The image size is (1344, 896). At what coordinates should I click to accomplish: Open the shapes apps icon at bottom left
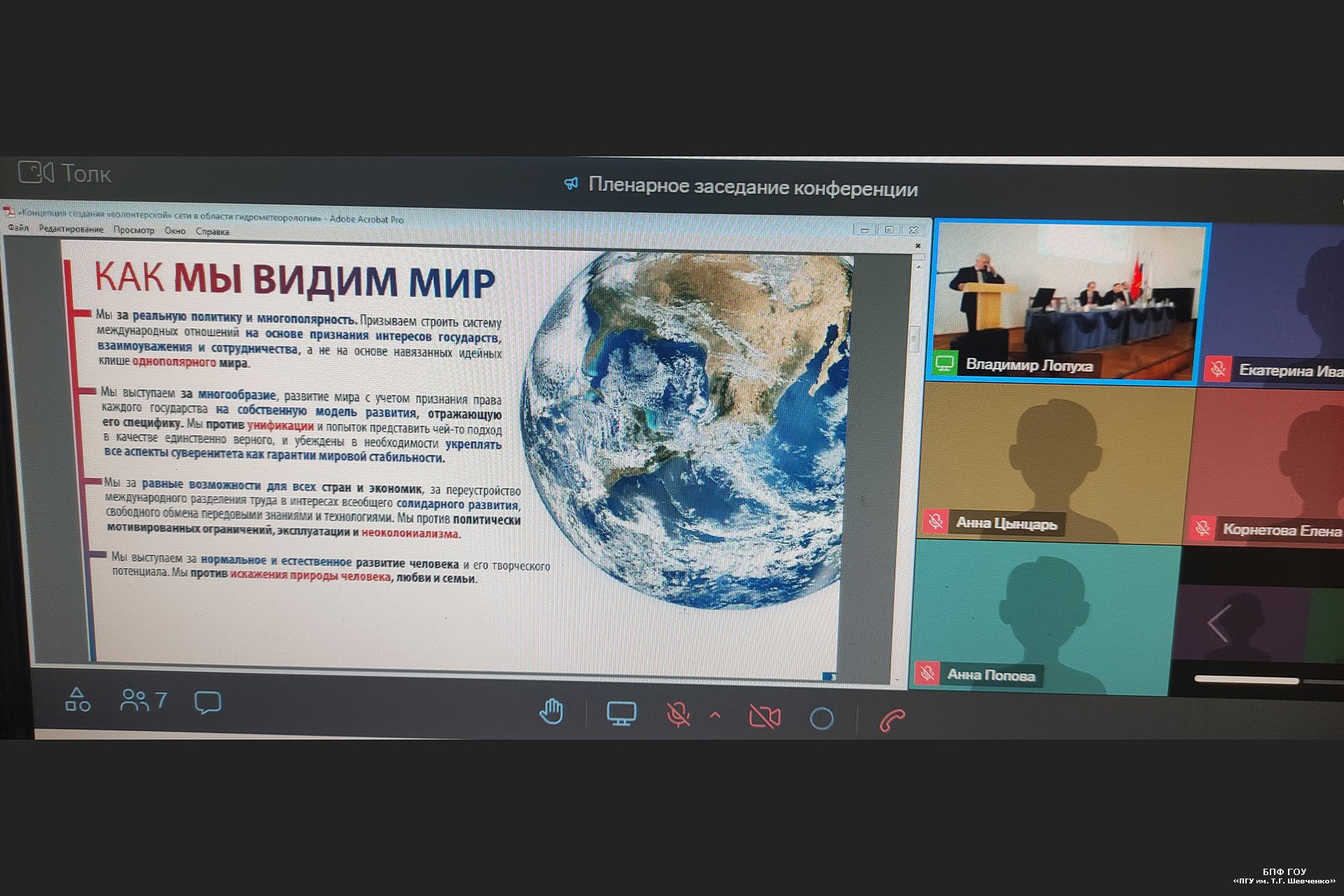tap(78, 699)
